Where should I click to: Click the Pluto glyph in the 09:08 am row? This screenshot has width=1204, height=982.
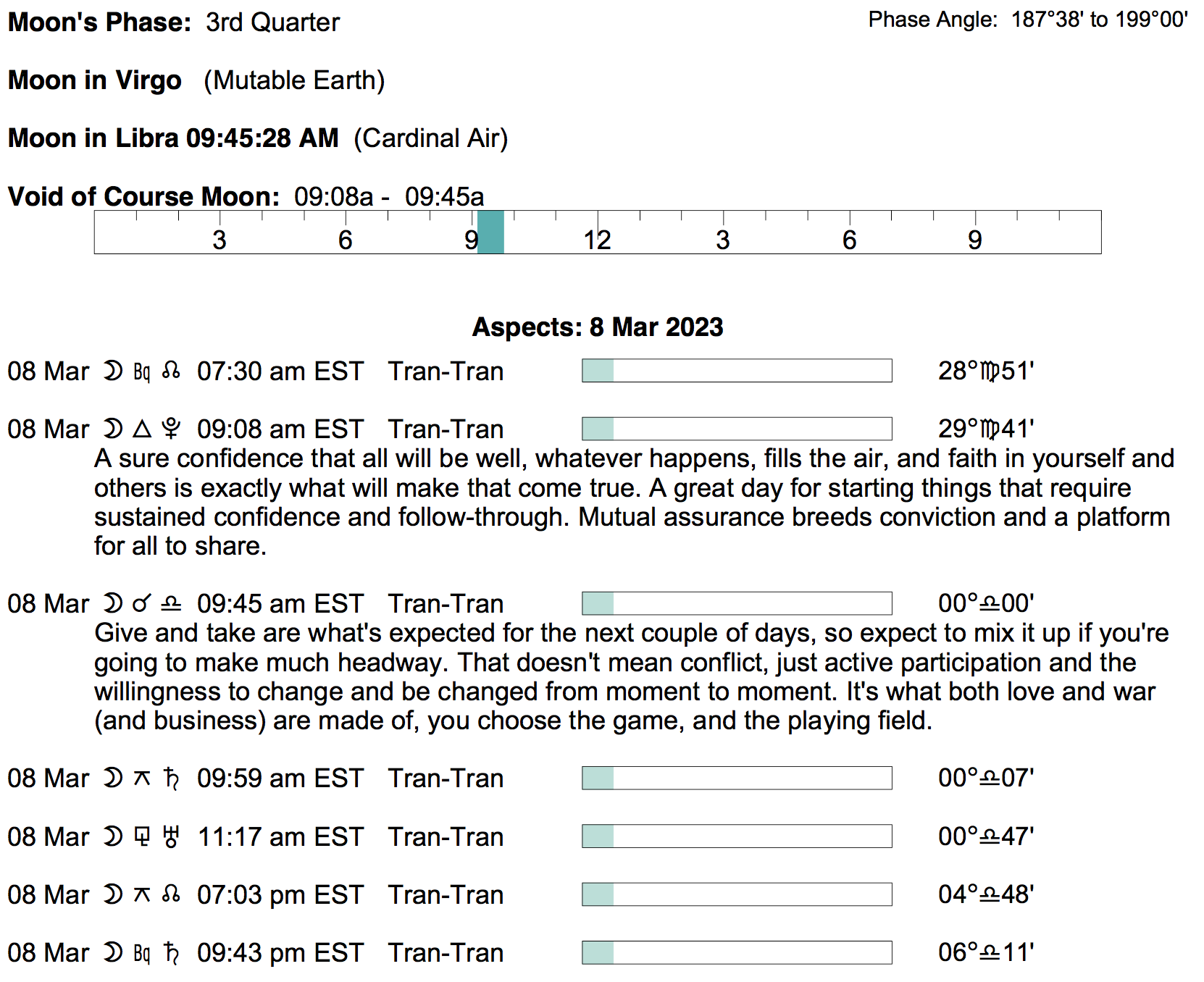[x=171, y=429]
